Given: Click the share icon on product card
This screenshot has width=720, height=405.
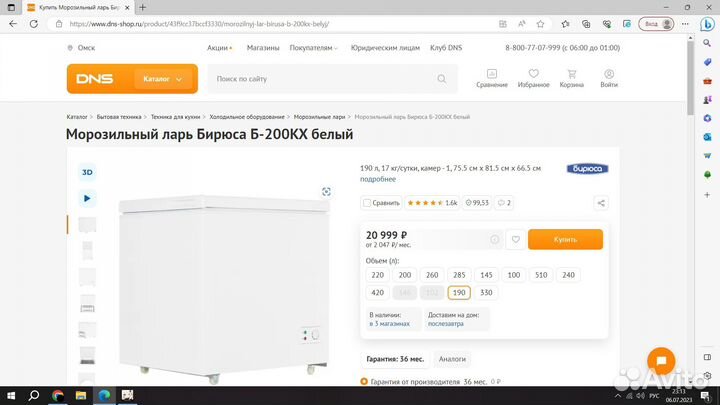Looking at the screenshot, I should pos(601,203).
